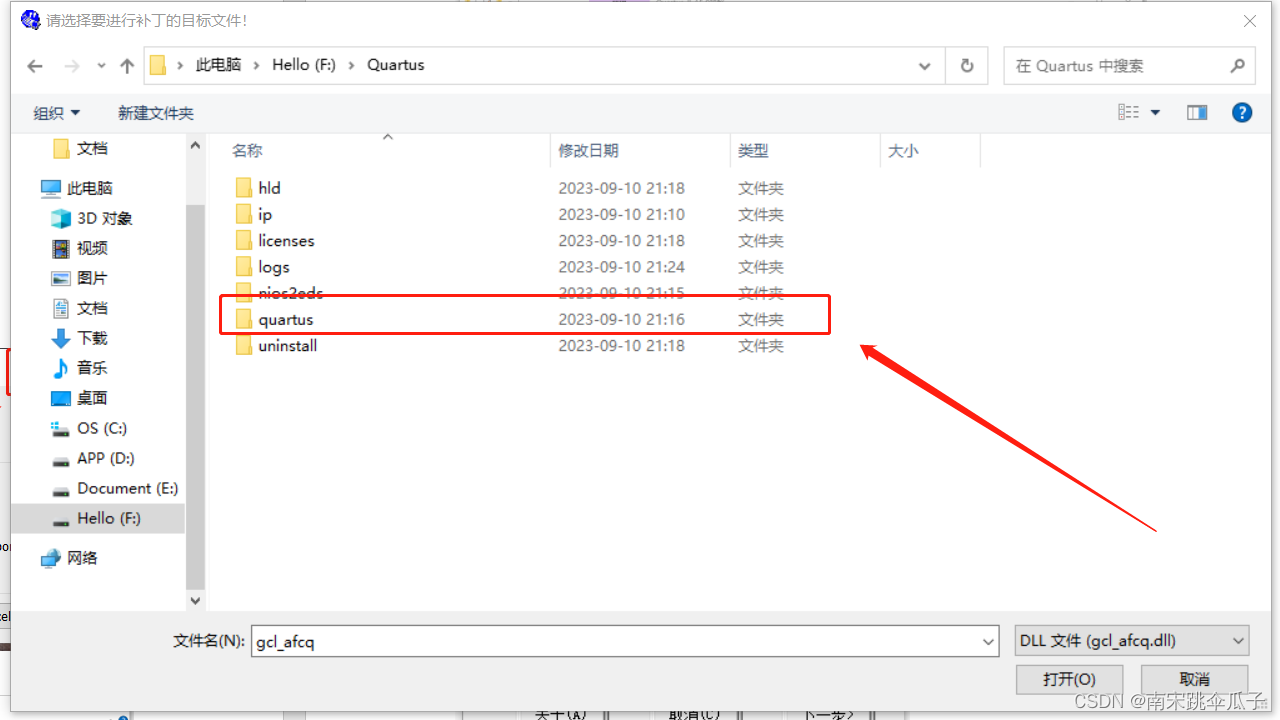Click in the 文件名 input field
This screenshot has width=1280, height=720.
pos(614,641)
